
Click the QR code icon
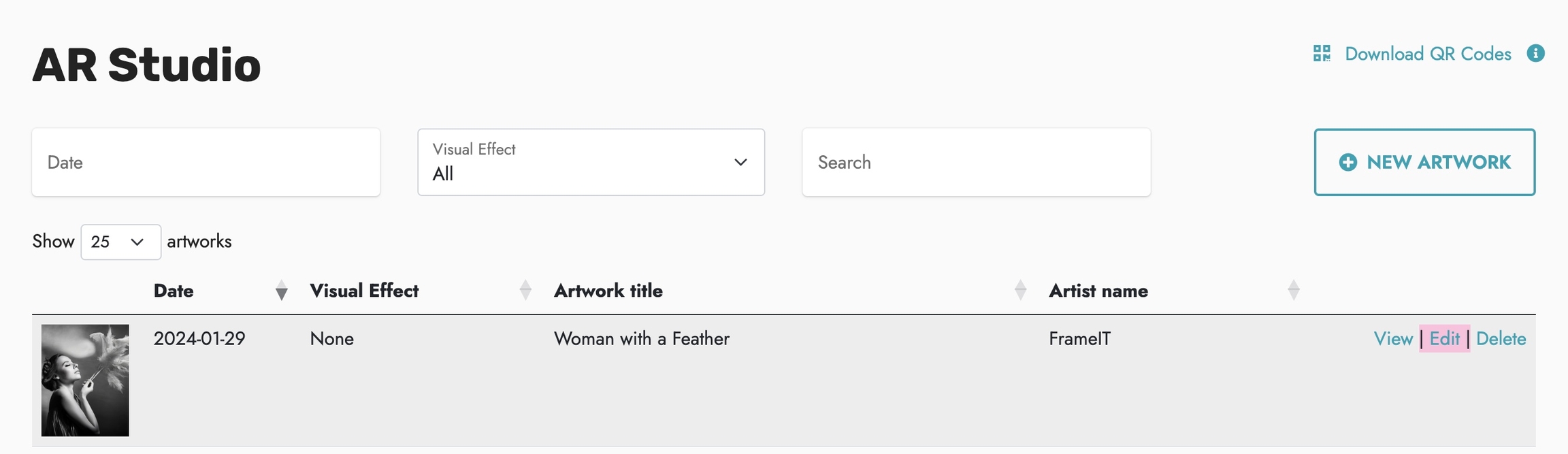point(1322,54)
